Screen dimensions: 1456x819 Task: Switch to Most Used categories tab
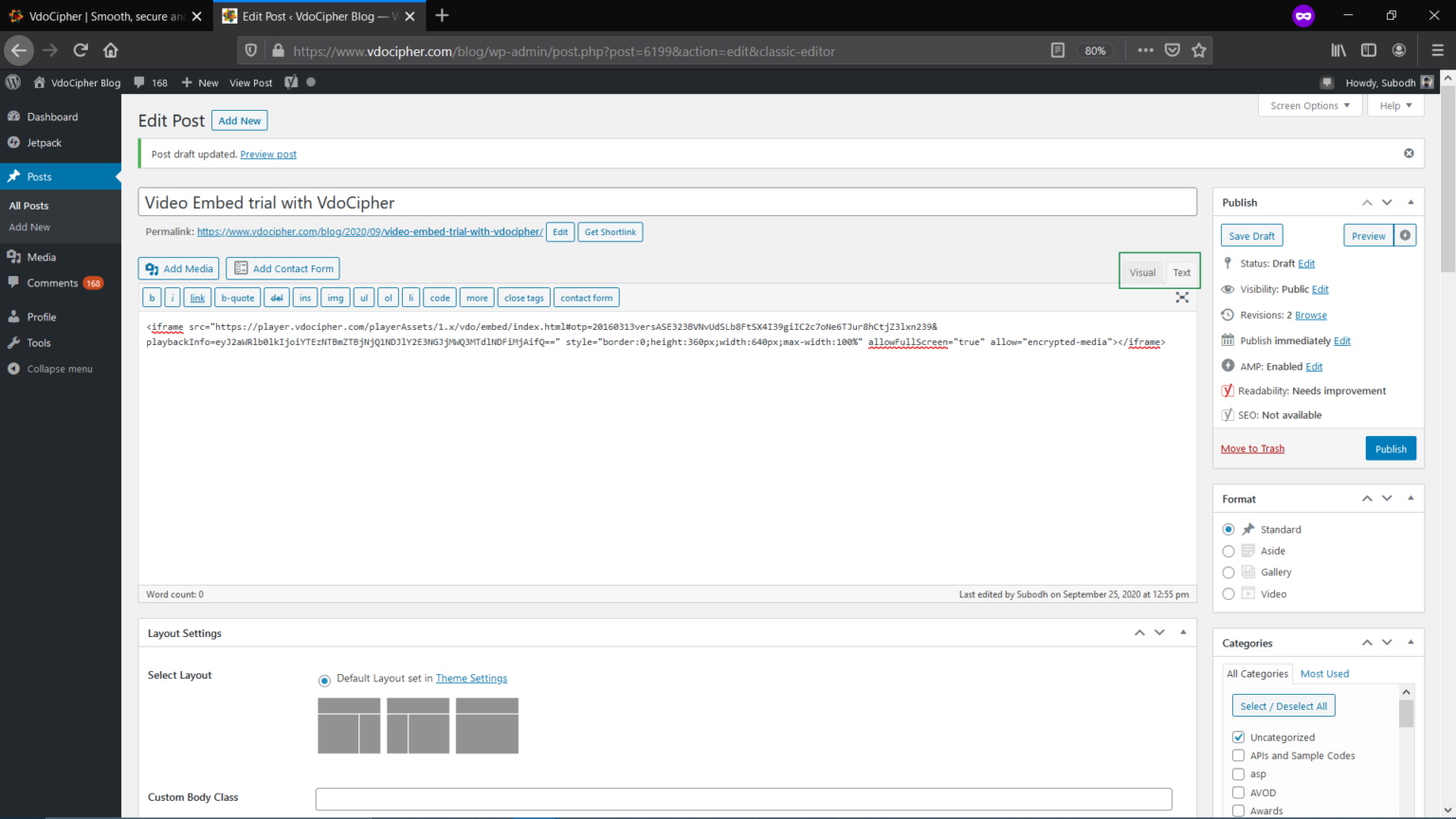(x=1324, y=673)
